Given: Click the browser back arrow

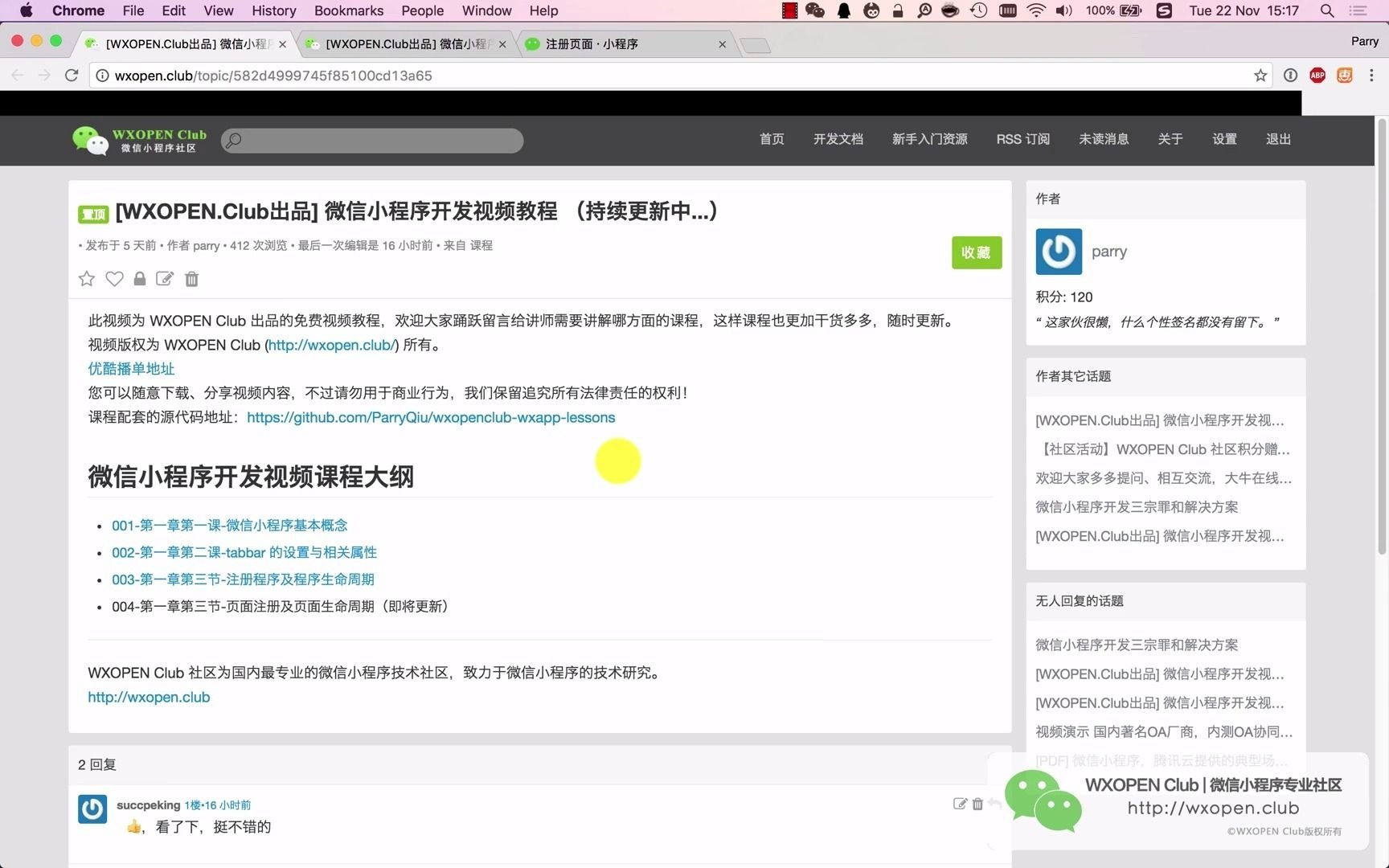Looking at the screenshot, I should 18,75.
